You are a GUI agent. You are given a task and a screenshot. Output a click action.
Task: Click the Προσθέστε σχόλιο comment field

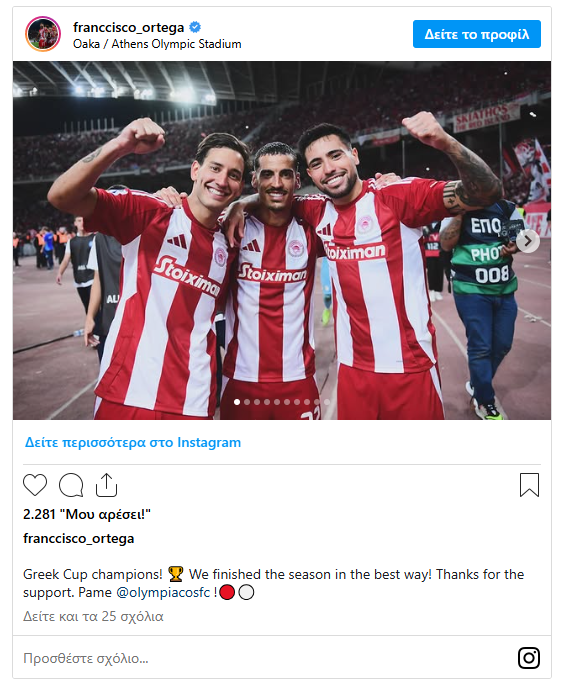[264, 658]
